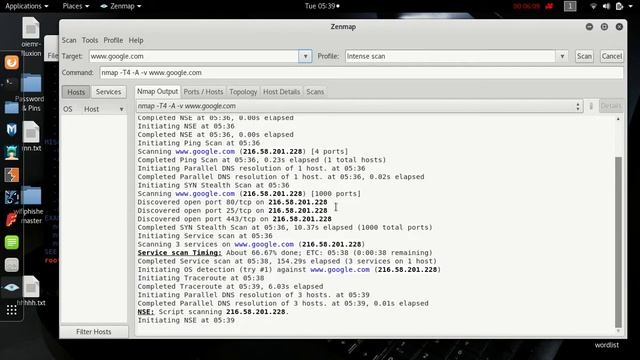Select the Services button
The height and width of the screenshot is (360, 640).
point(108,92)
